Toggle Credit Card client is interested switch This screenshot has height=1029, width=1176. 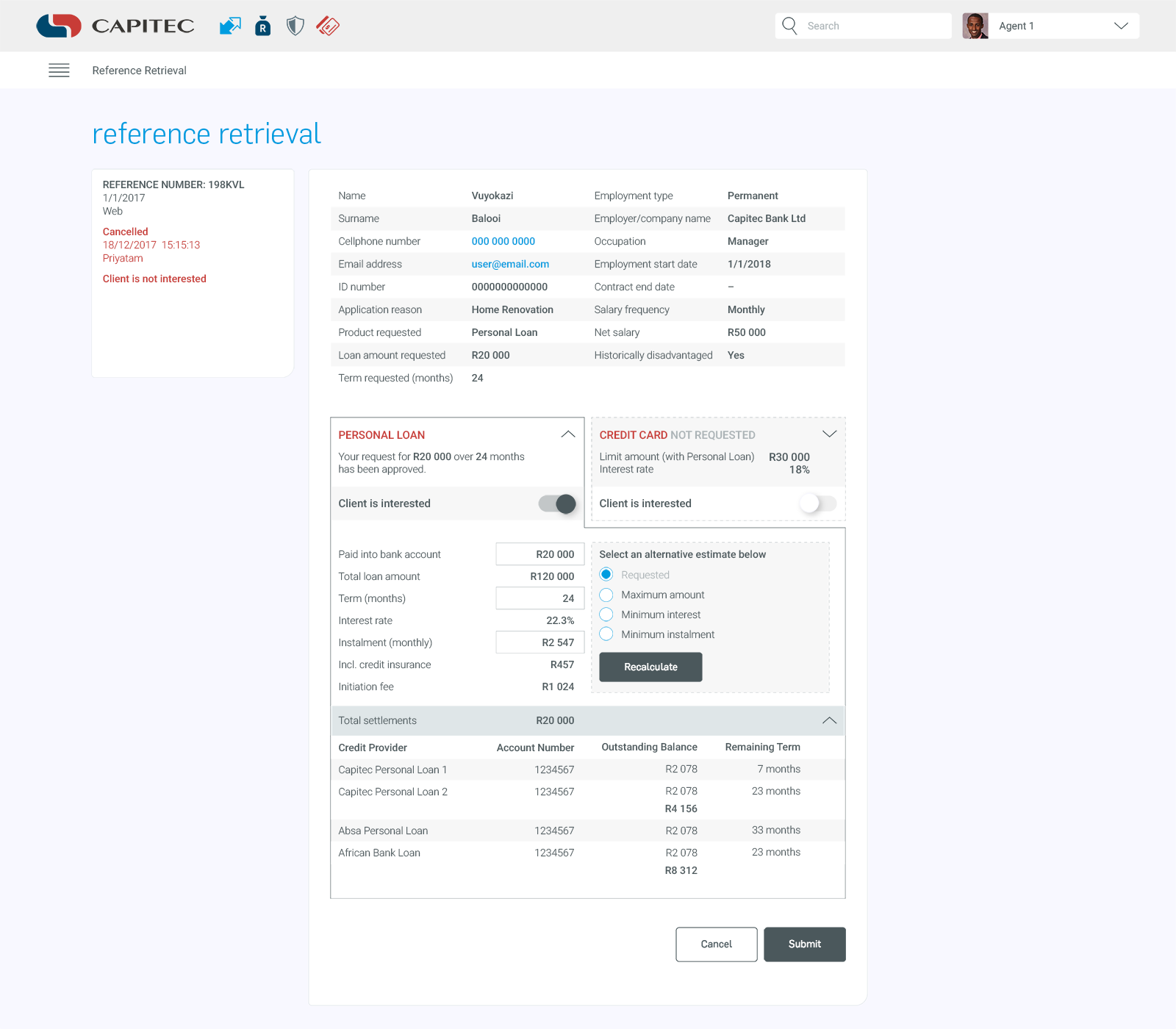(818, 503)
